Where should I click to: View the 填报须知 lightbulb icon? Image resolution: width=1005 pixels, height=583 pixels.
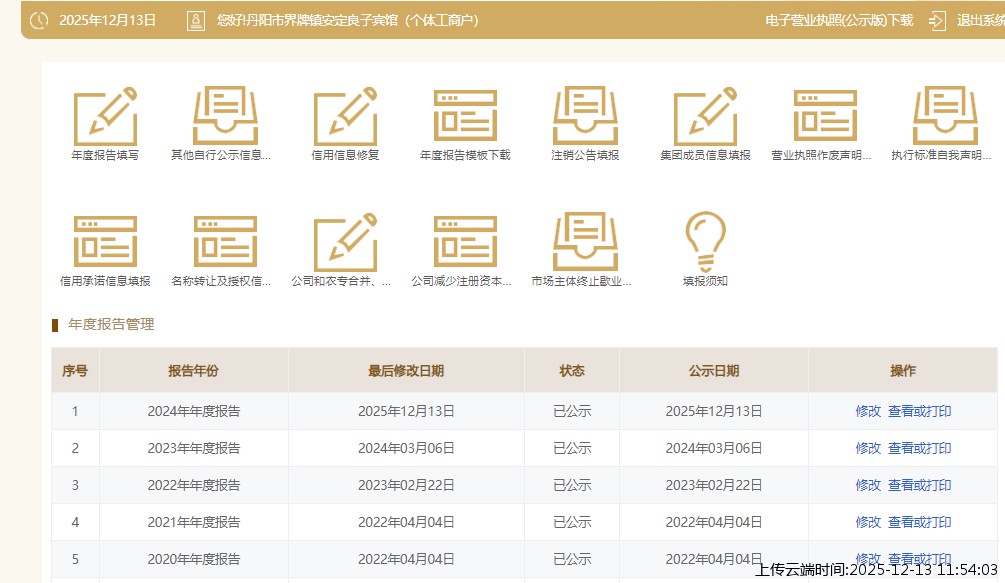705,240
